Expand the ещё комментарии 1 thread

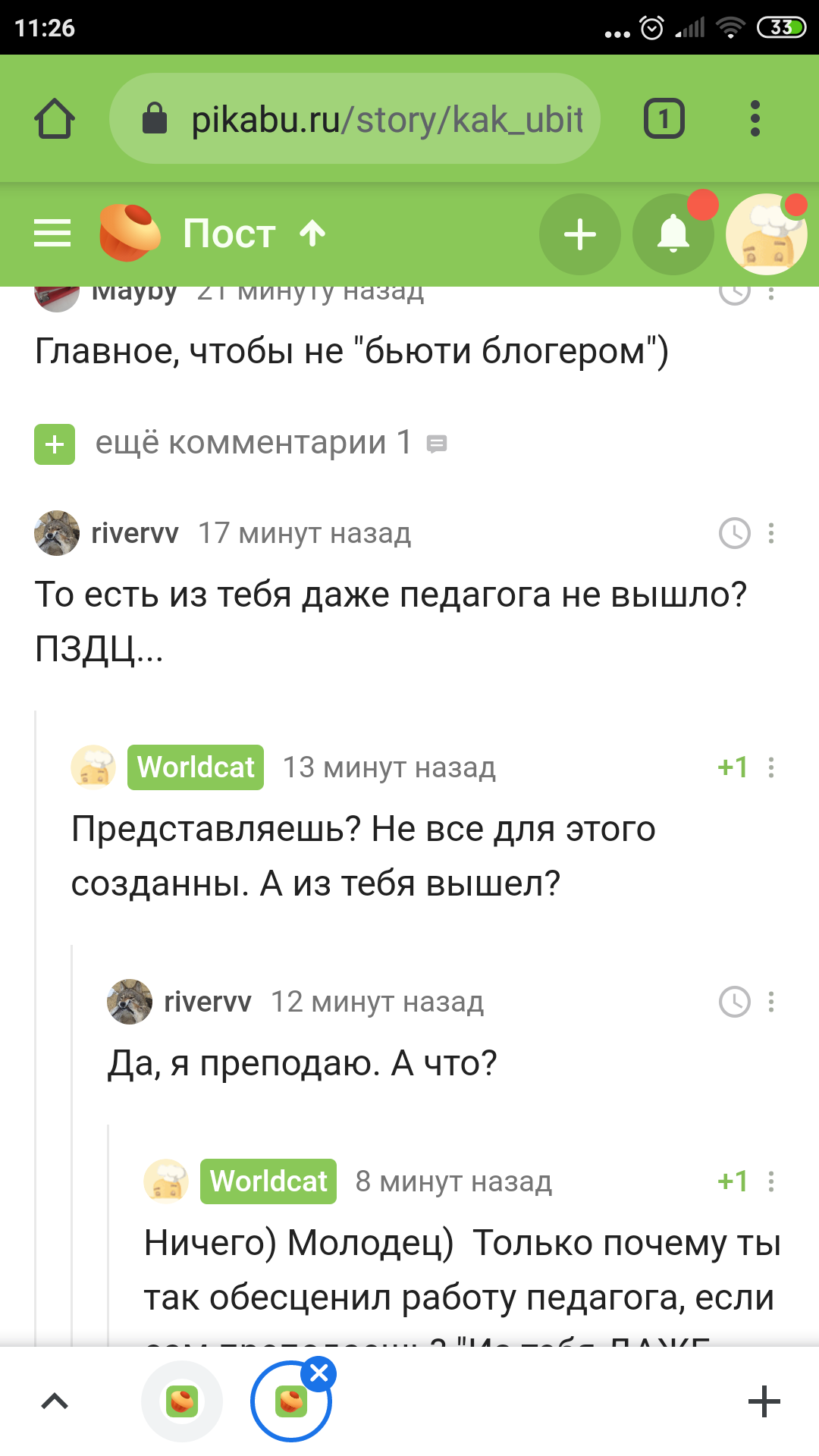pos(55,444)
